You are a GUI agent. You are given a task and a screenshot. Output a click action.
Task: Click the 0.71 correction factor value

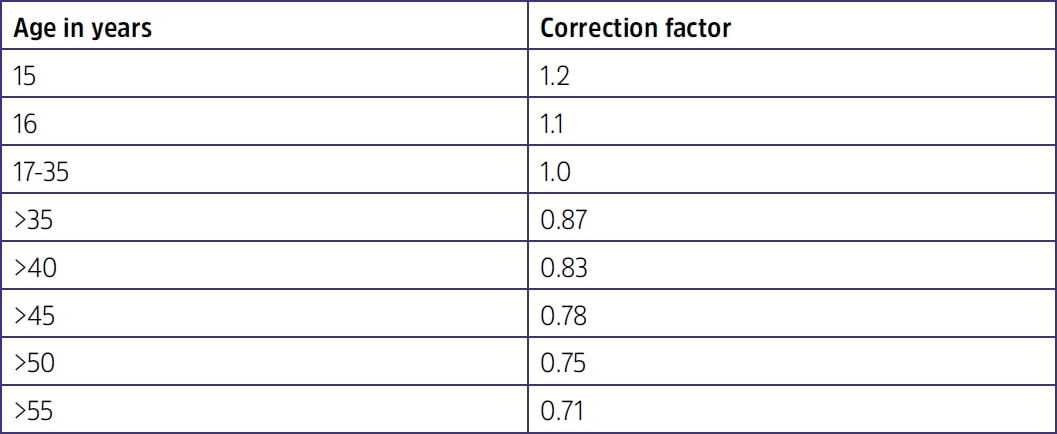(561, 410)
